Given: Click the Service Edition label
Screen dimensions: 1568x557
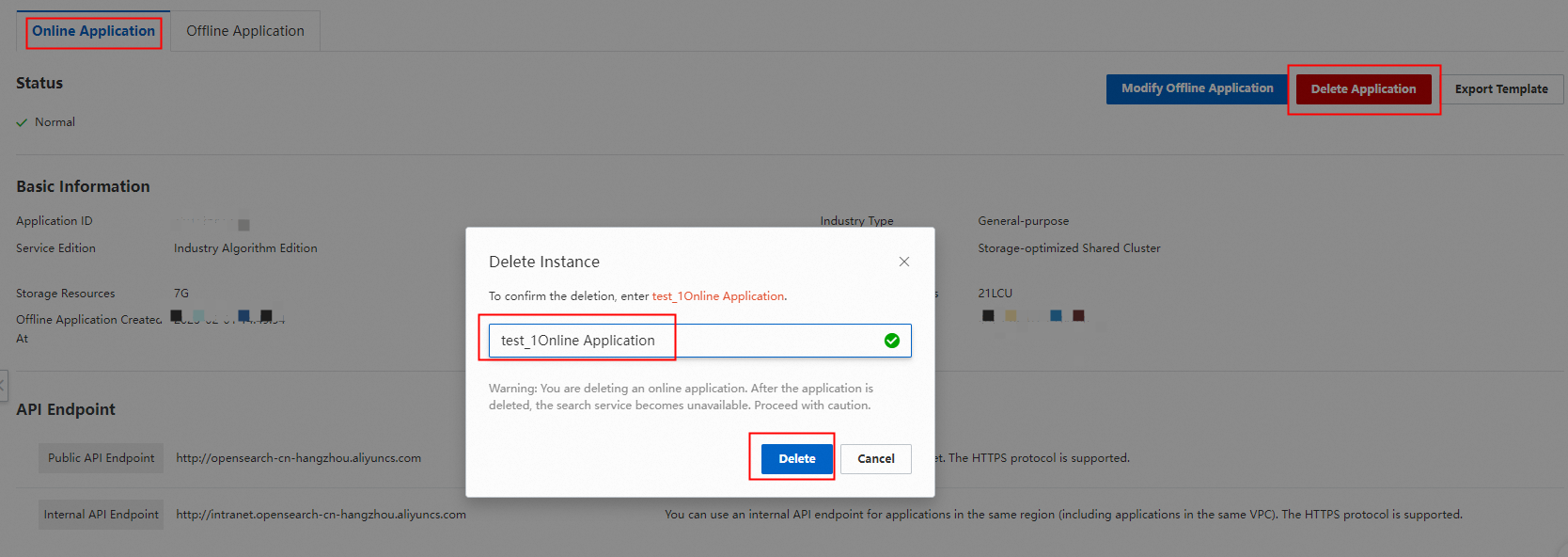Looking at the screenshot, I should click(55, 248).
